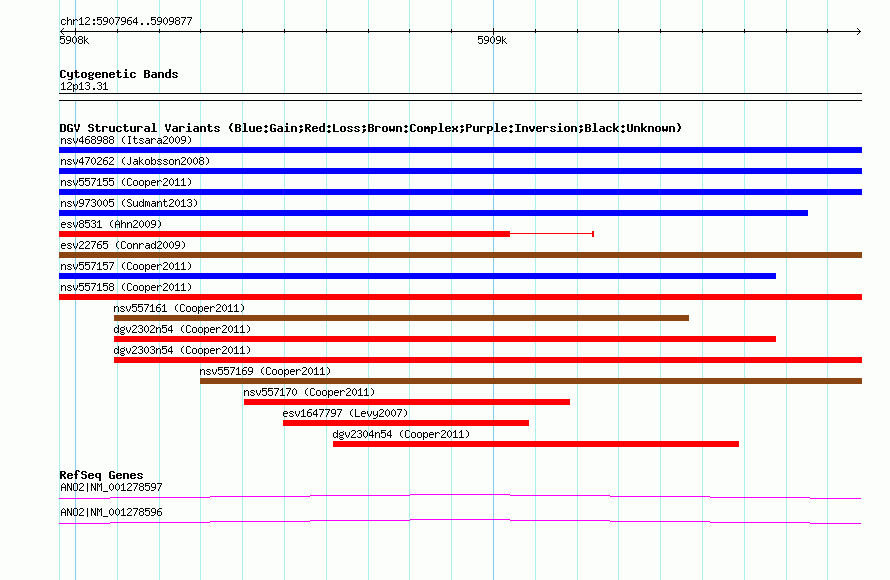Select the nsv557158 (Cooper2011) red bar

point(460,297)
